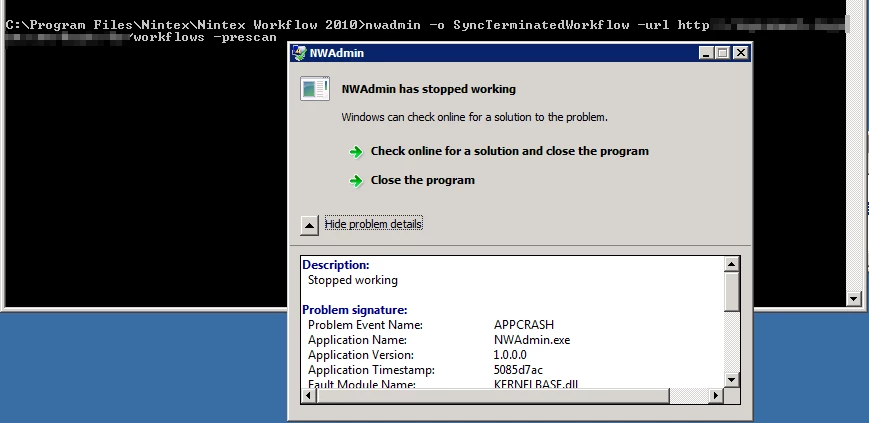869x423 pixels.
Task: Click the 'Application Version:' label
Action: tap(361, 355)
